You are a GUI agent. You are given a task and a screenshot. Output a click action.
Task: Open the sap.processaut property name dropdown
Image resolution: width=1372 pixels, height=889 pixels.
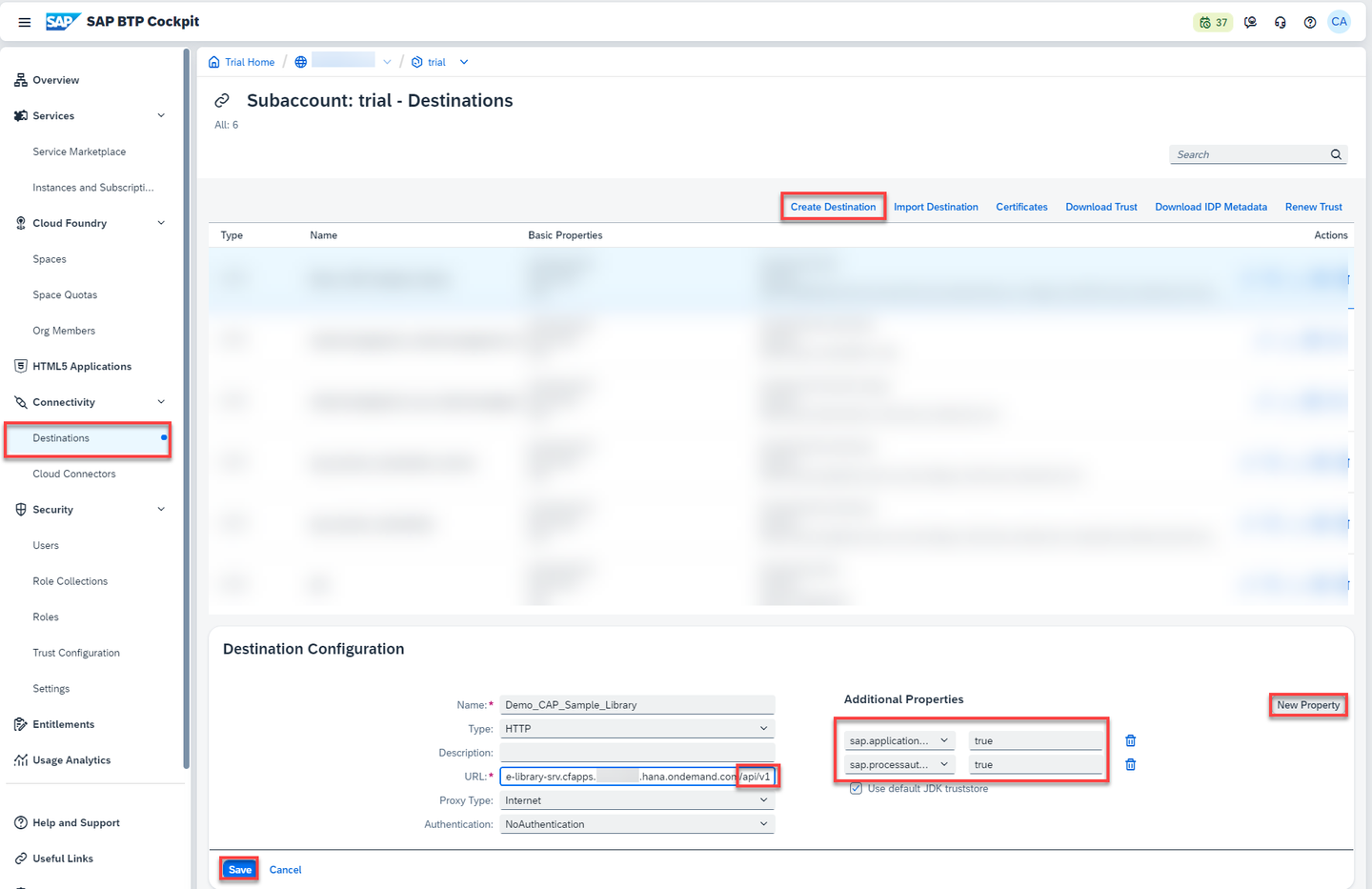tap(899, 764)
